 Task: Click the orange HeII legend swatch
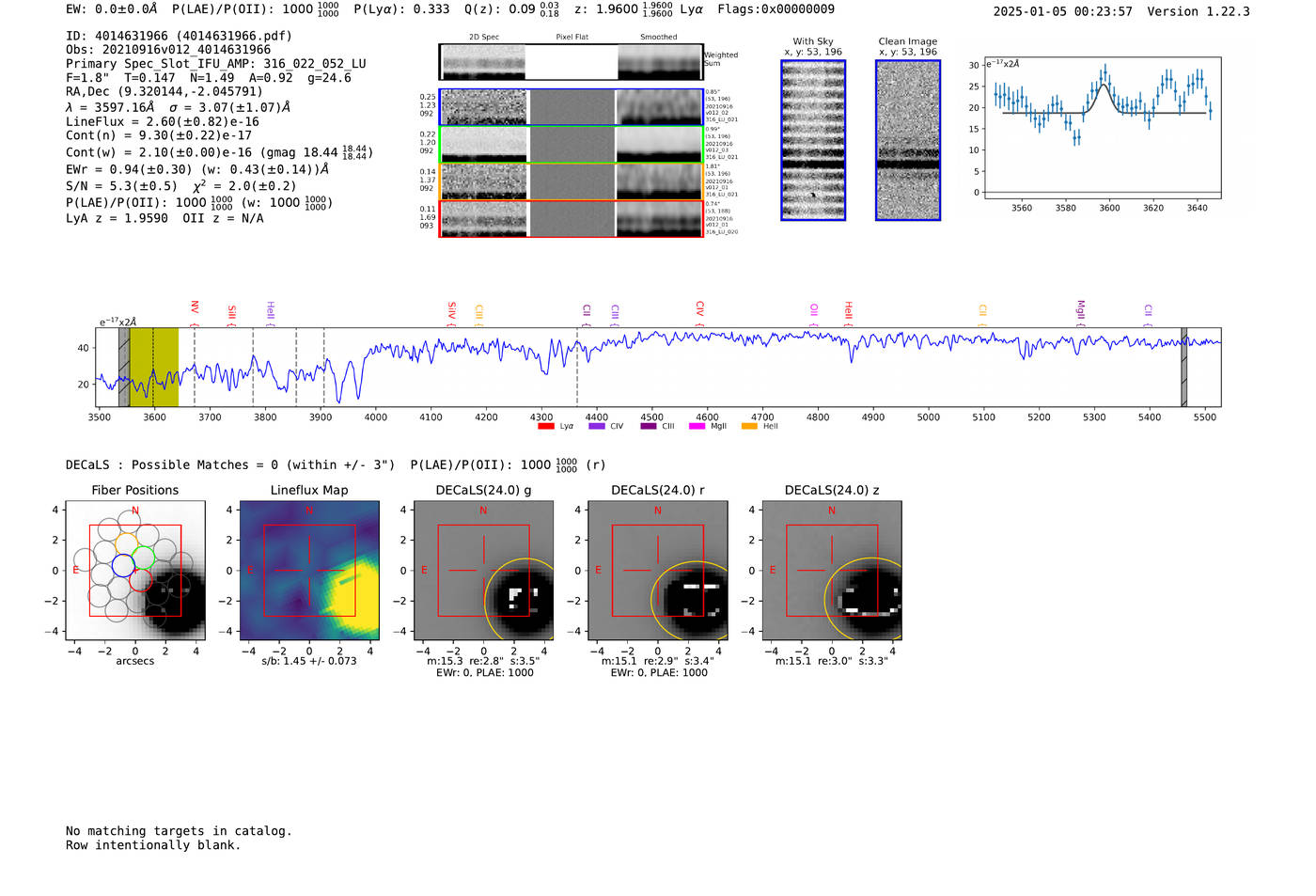749,427
